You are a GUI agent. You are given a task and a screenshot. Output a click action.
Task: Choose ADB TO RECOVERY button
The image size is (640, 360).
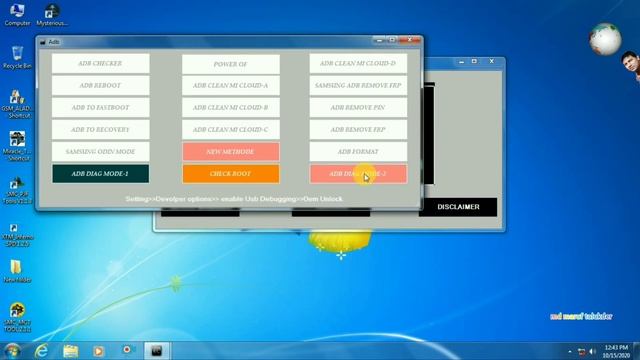tap(100, 129)
